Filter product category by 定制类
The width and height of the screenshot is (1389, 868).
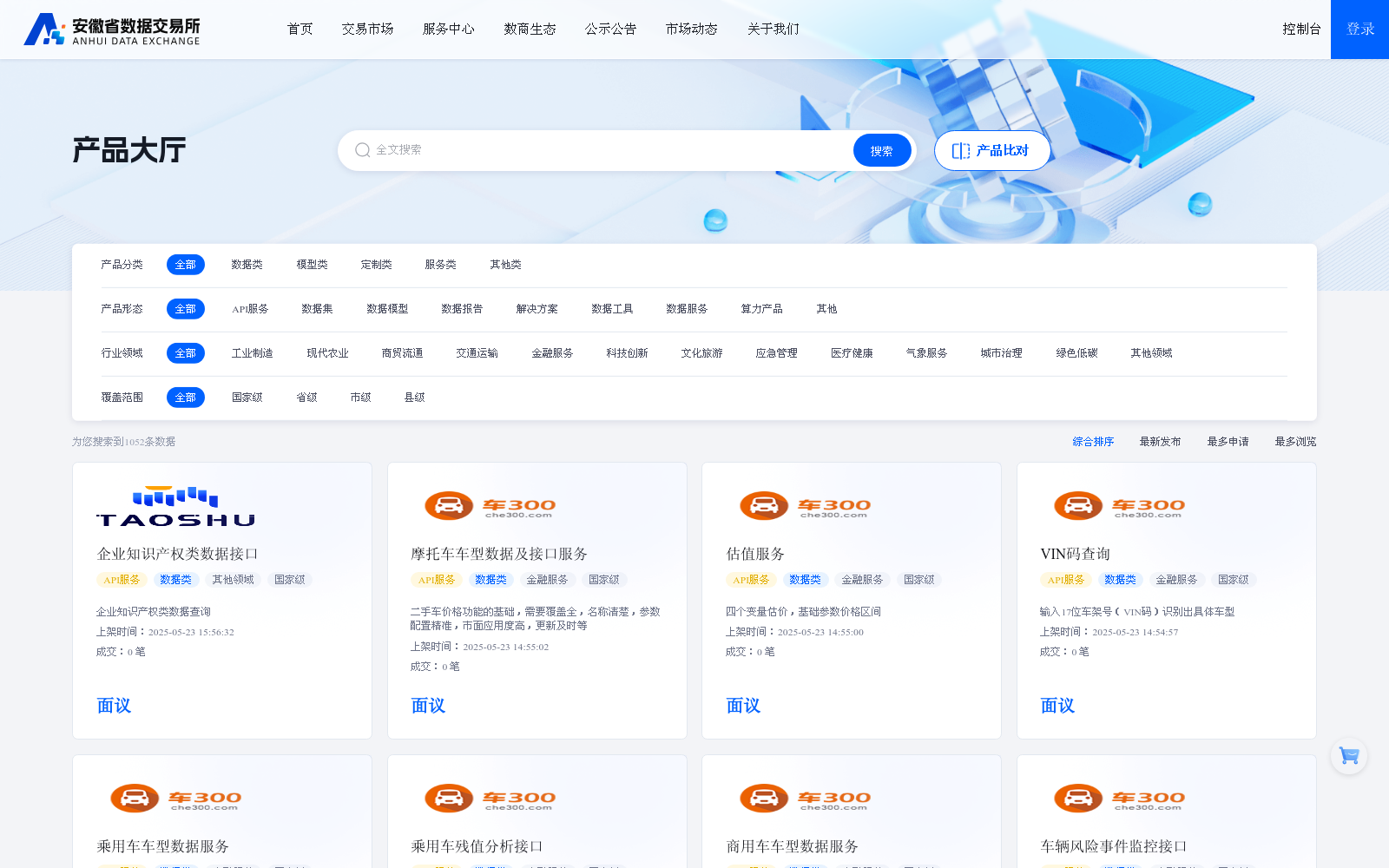pyautogui.click(x=376, y=265)
